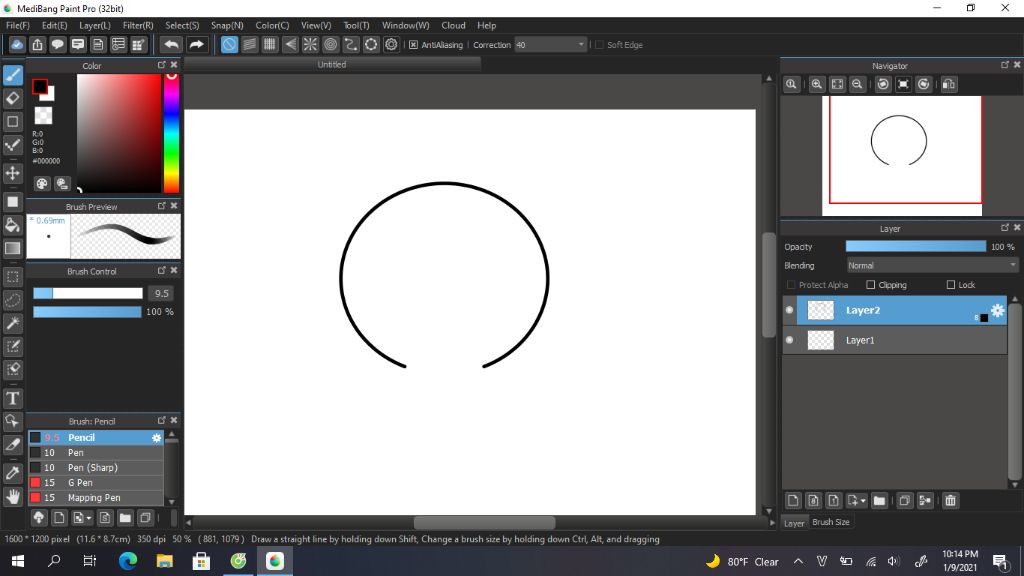Open Microsoft Edge from taskbar
The image size is (1024, 576).
tap(128, 561)
